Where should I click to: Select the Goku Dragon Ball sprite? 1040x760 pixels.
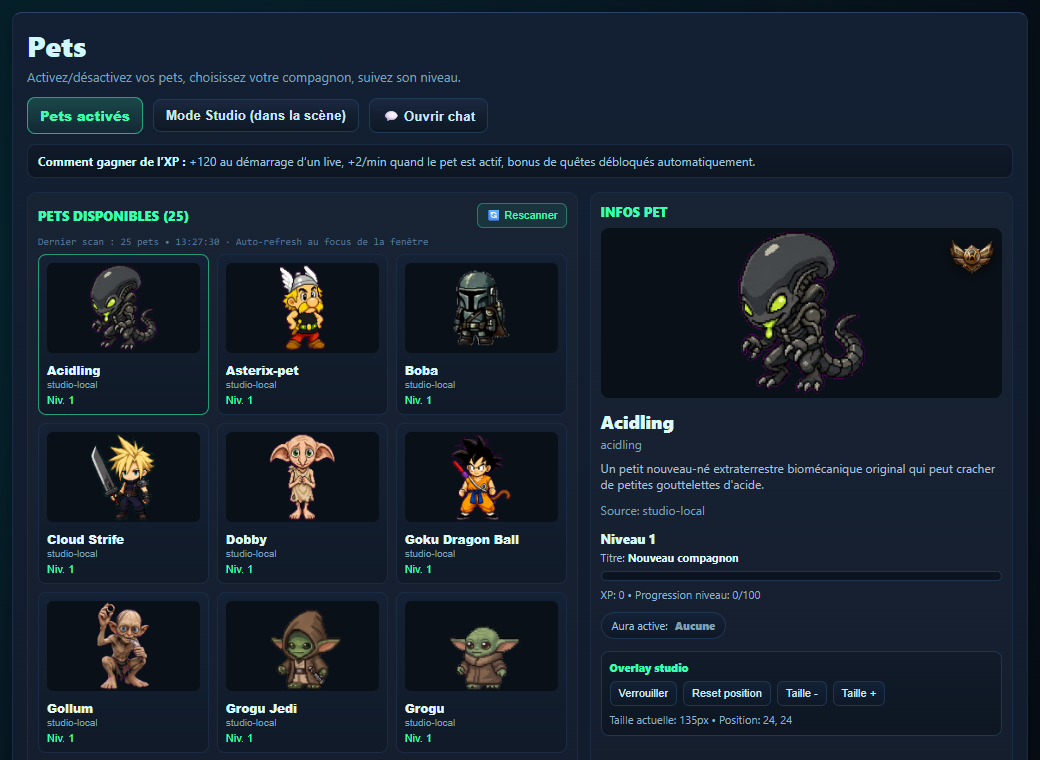pos(482,477)
